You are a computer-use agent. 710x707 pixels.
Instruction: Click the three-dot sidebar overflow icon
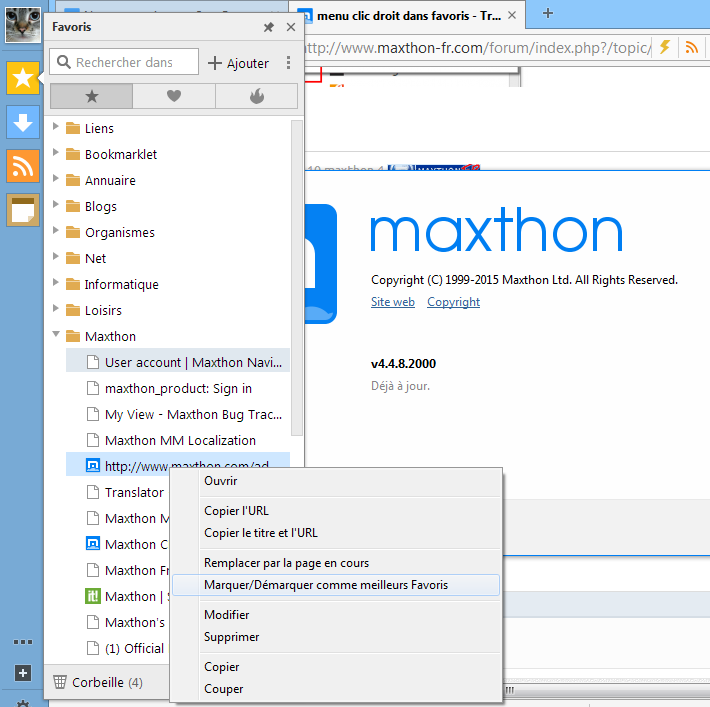click(23, 642)
